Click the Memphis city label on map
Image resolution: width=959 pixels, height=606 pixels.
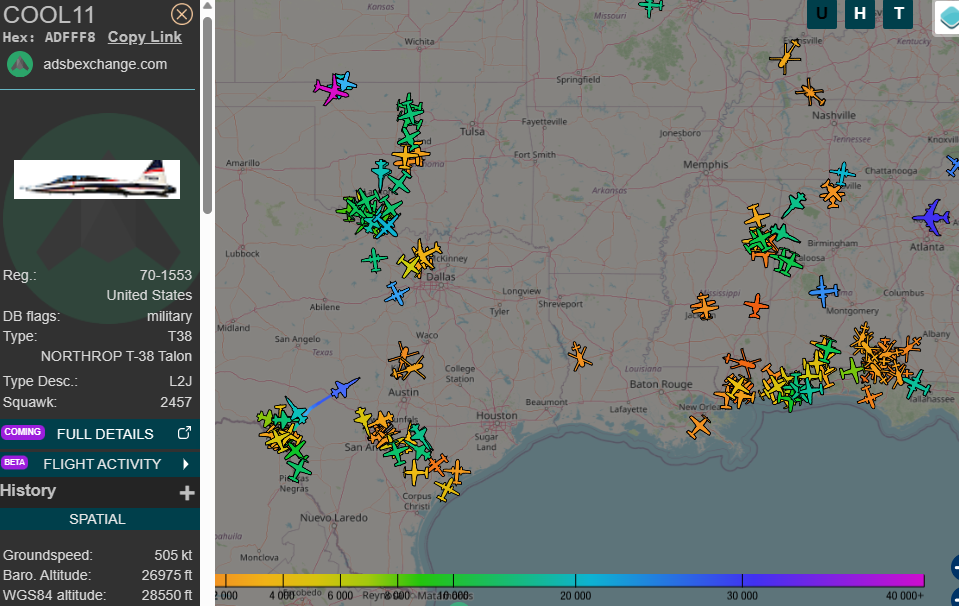(706, 164)
